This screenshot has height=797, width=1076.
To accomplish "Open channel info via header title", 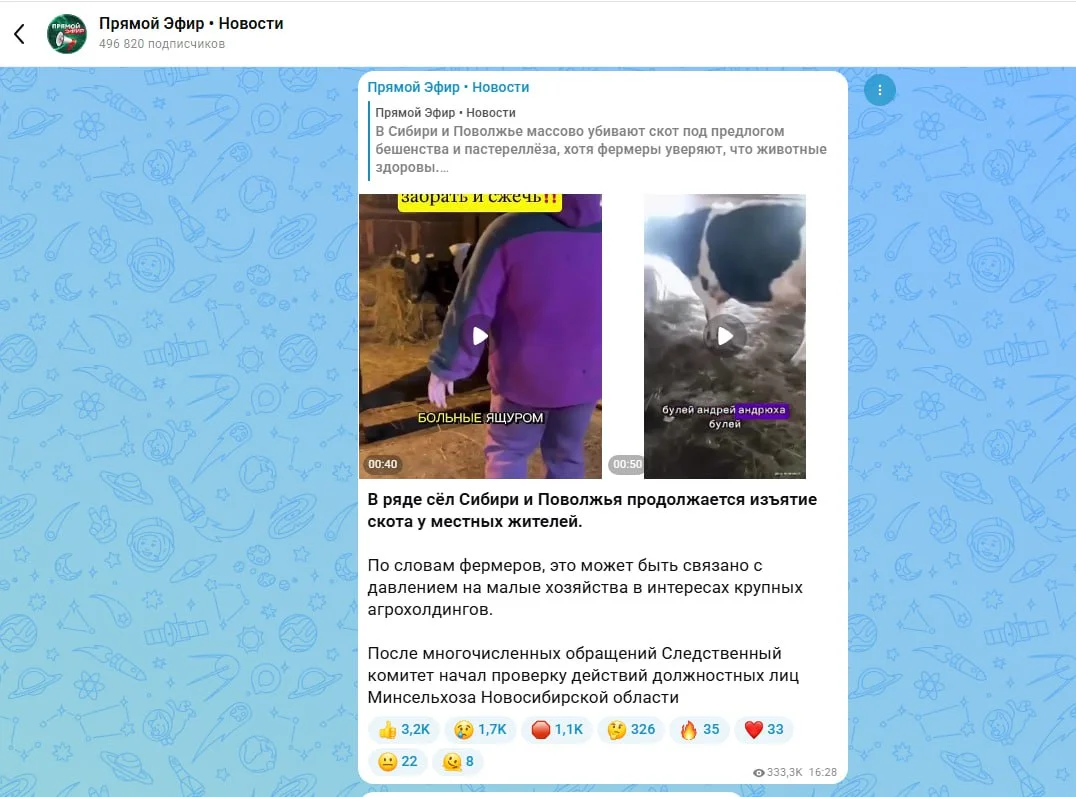I will coord(191,23).
